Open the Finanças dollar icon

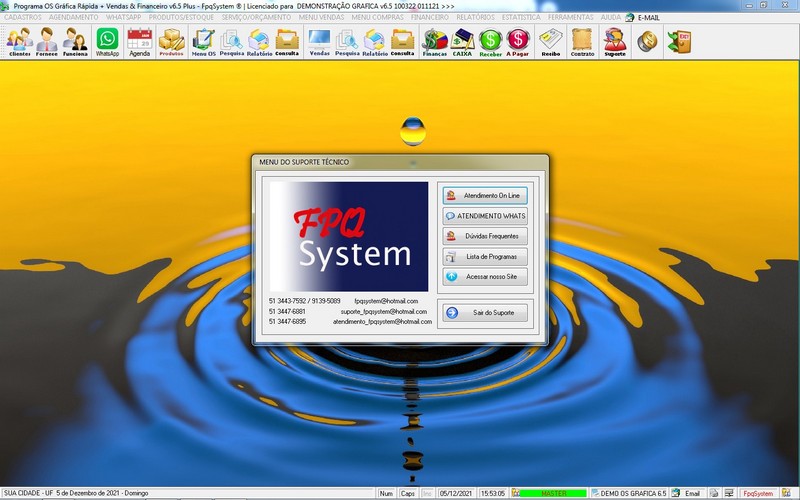(x=435, y=42)
